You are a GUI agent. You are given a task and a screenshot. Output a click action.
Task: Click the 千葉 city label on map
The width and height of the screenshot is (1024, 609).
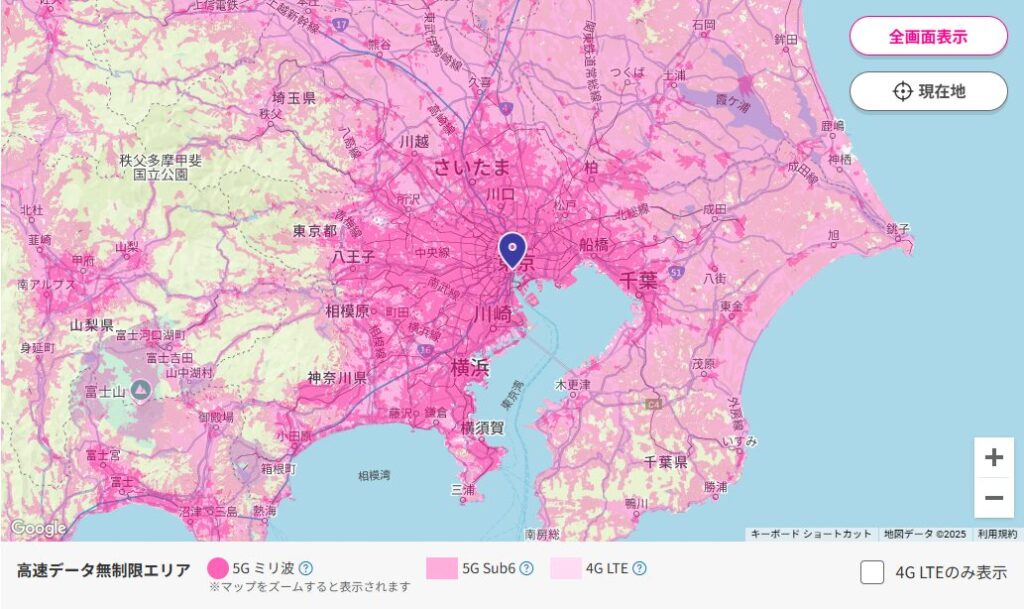pos(638,281)
